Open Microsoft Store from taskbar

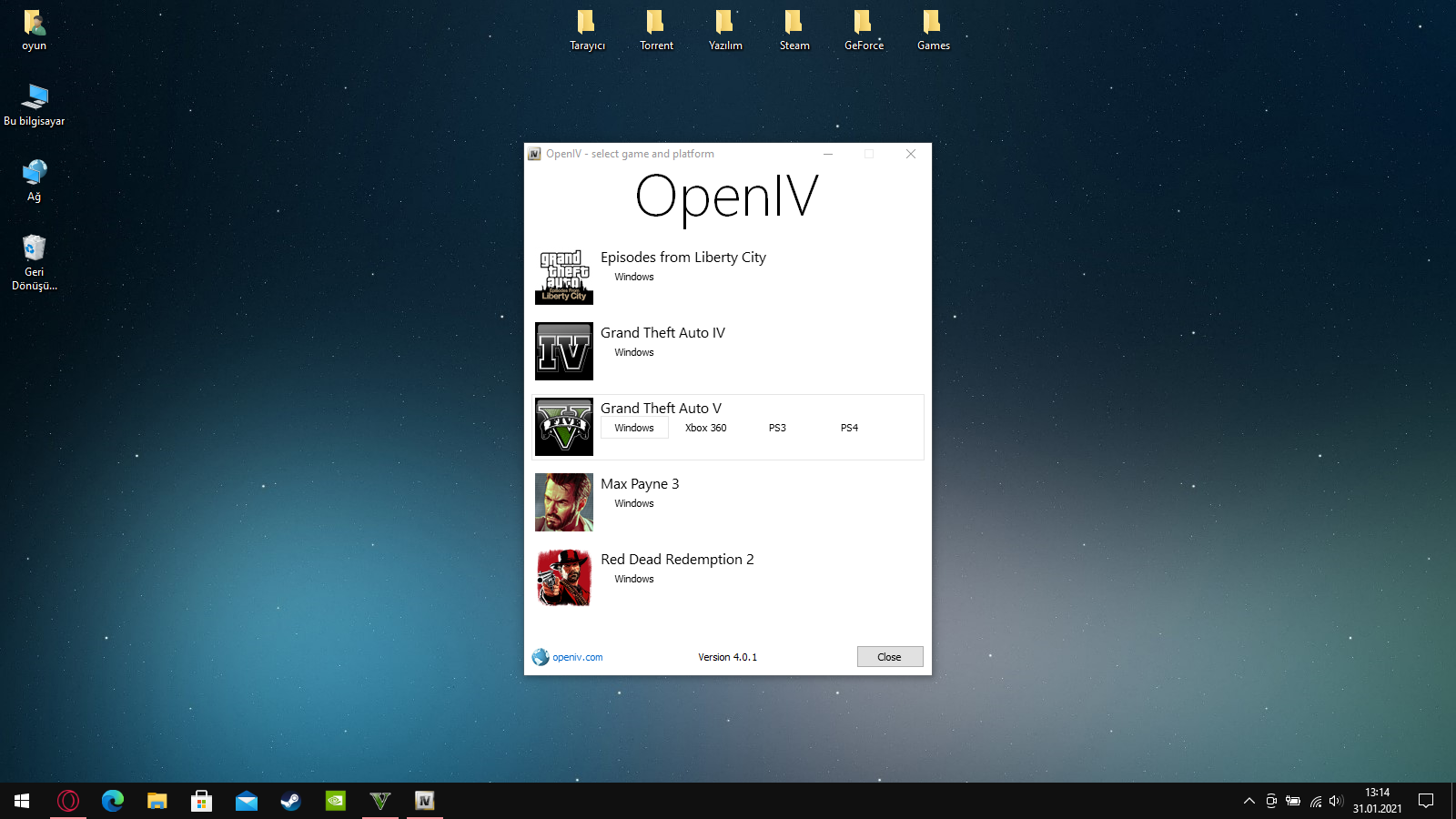click(202, 801)
